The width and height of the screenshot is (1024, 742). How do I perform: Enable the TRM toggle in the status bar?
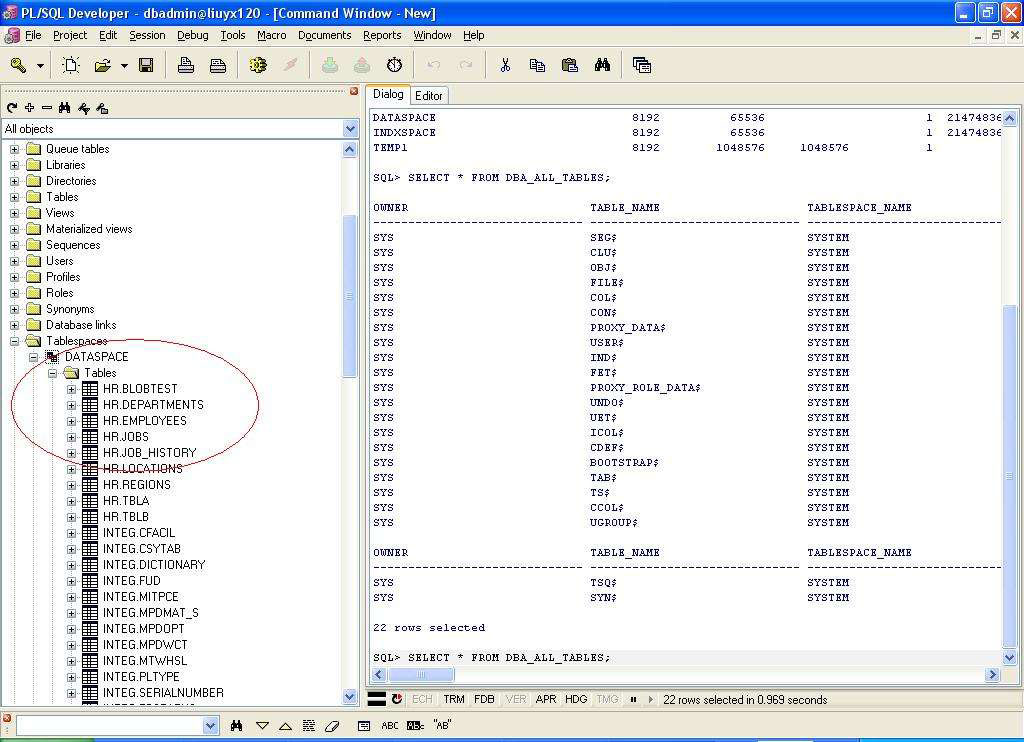click(x=454, y=699)
